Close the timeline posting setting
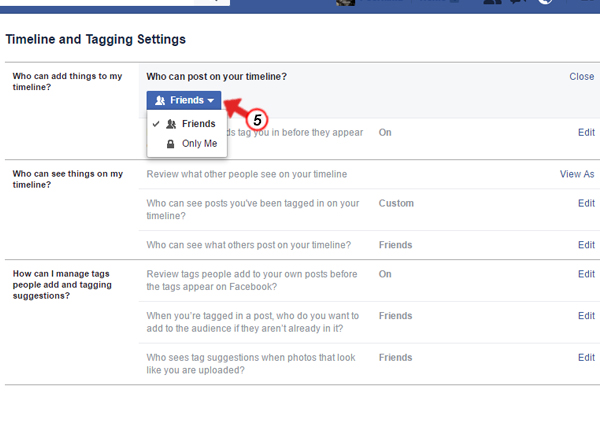This screenshot has width=600, height=423. click(x=581, y=77)
